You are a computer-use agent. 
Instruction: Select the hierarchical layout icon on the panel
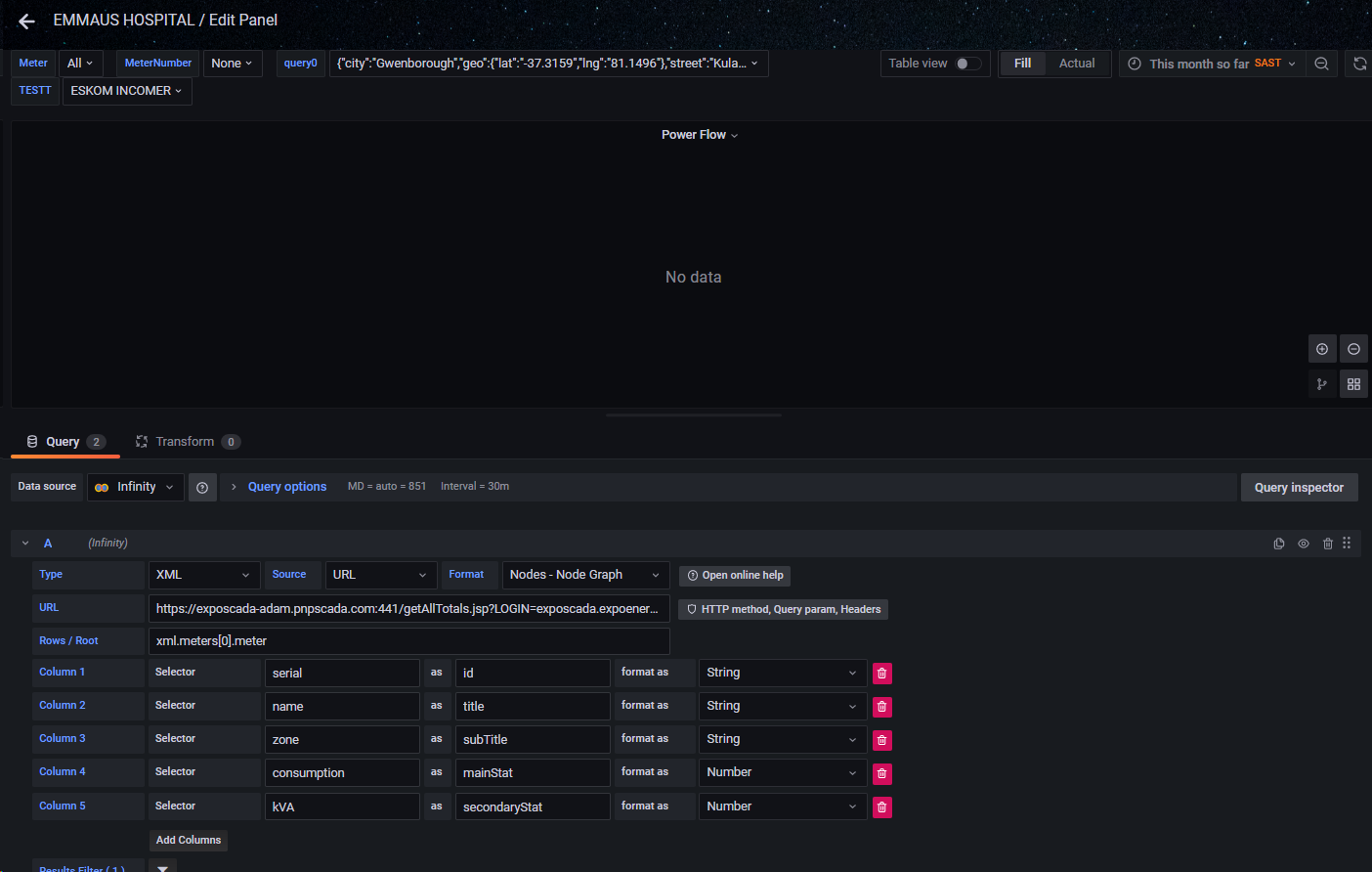(1322, 383)
